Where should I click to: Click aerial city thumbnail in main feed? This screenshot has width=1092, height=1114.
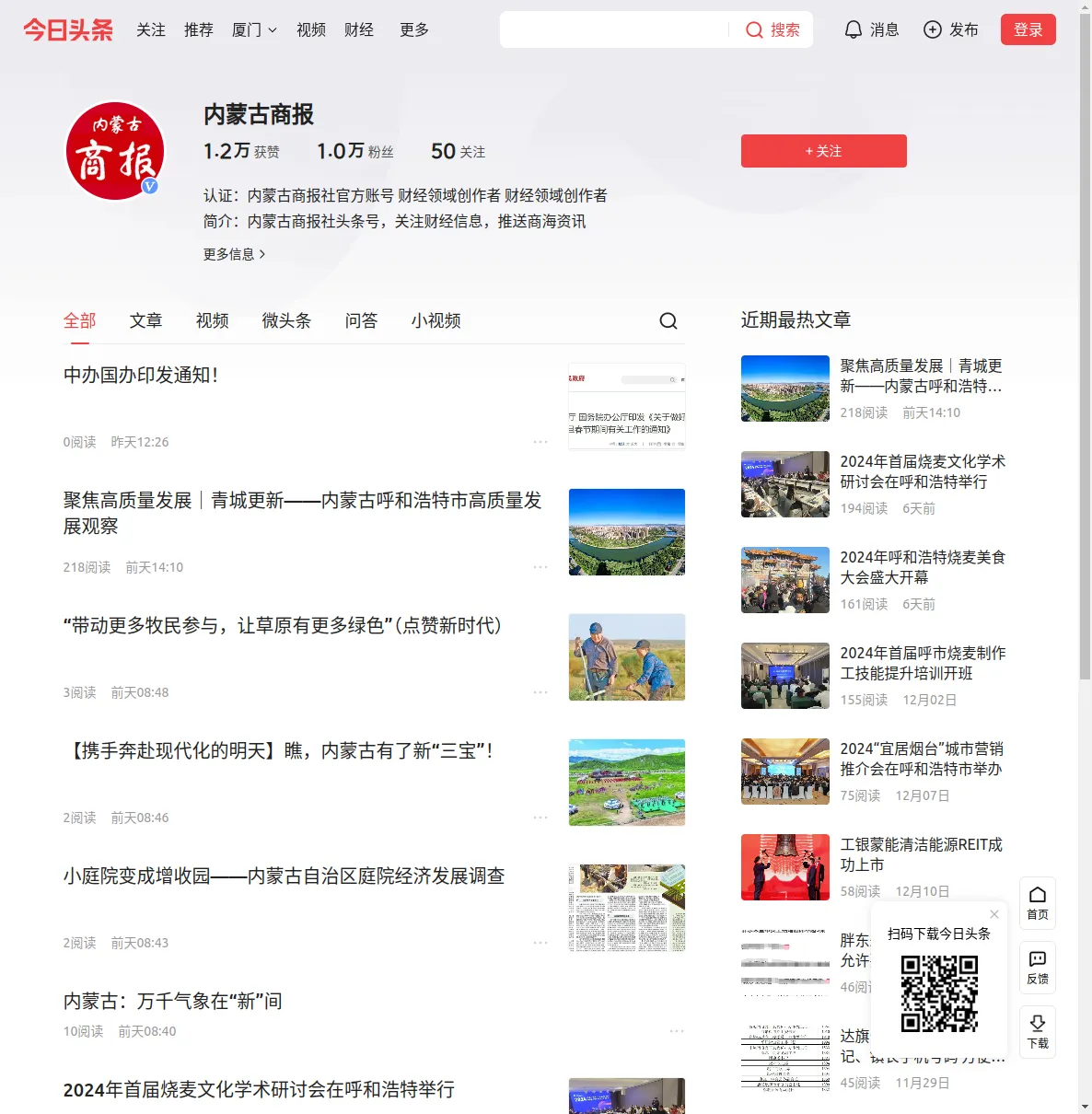click(627, 532)
